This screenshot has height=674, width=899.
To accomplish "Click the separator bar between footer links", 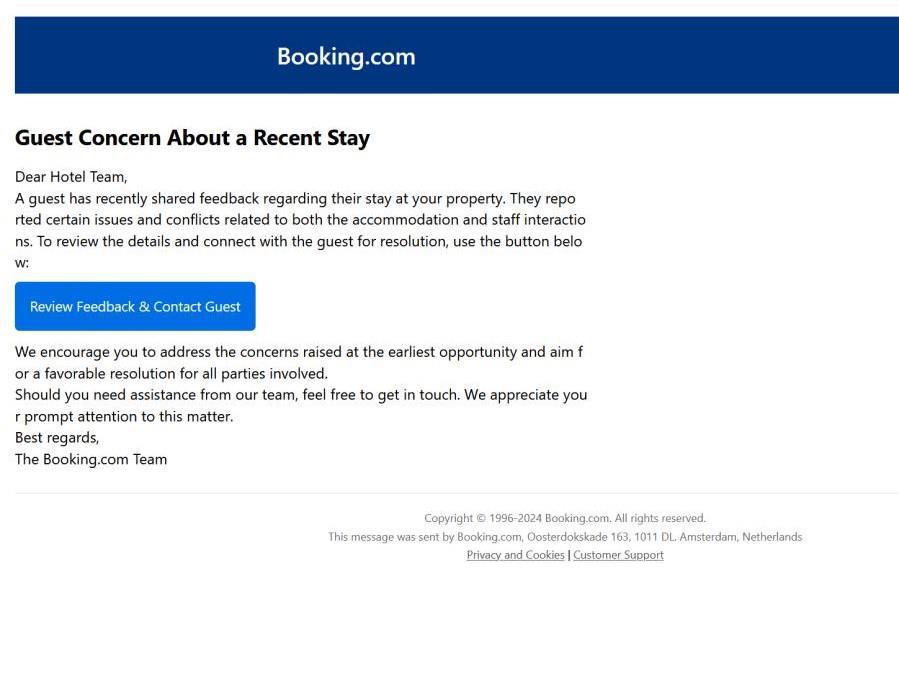I will pyautogui.click(x=569, y=555).
